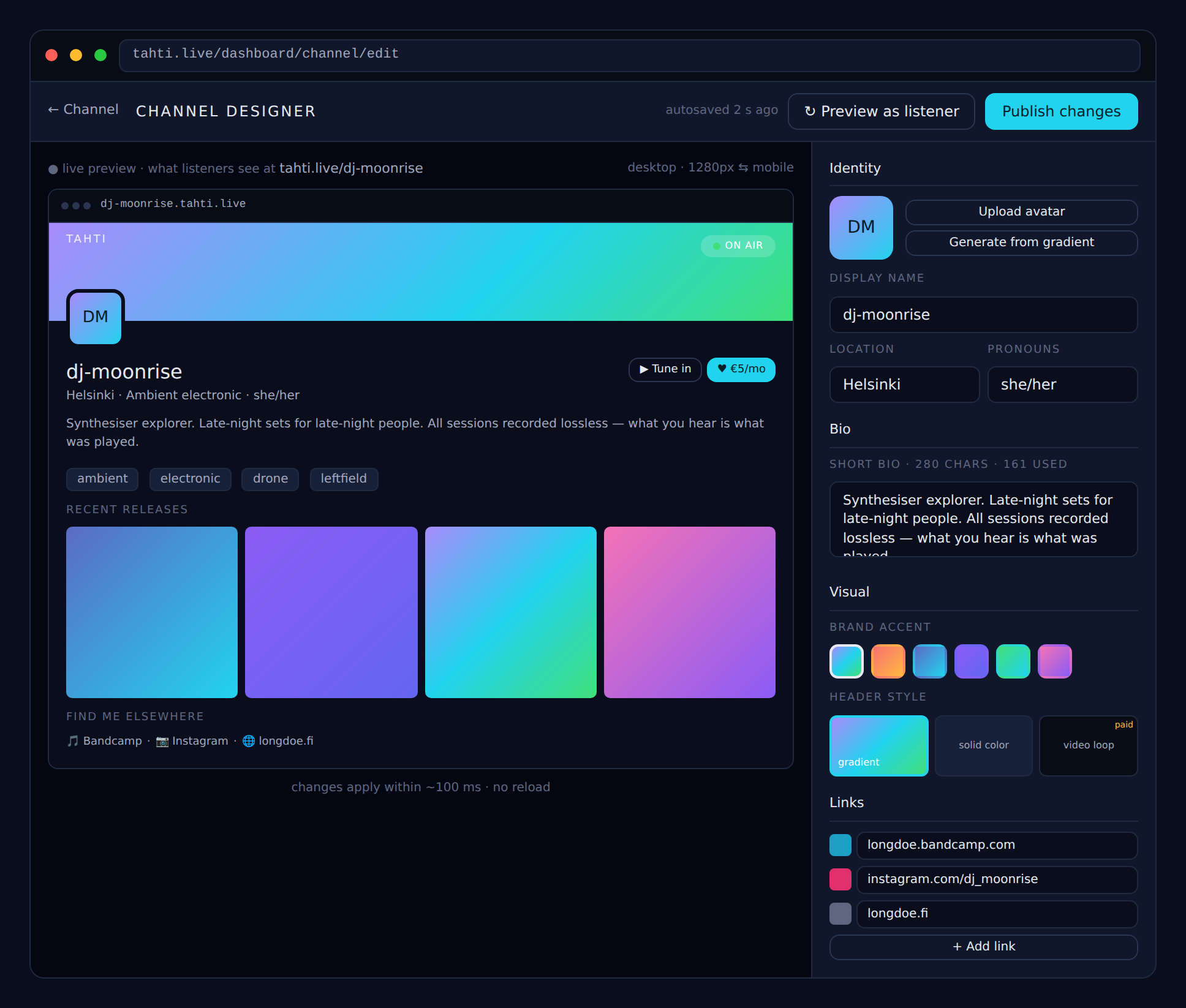This screenshot has width=1186, height=1008.
Task: Open Preview as listener
Action: click(x=881, y=111)
